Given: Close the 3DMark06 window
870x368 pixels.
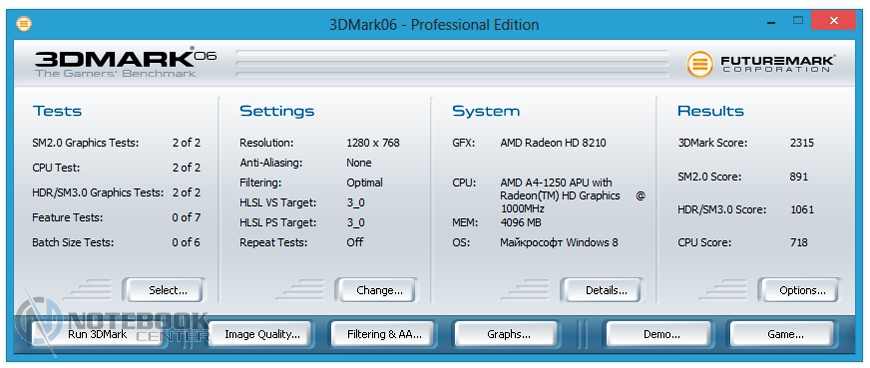Looking at the screenshot, I should [x=833, y=21].
